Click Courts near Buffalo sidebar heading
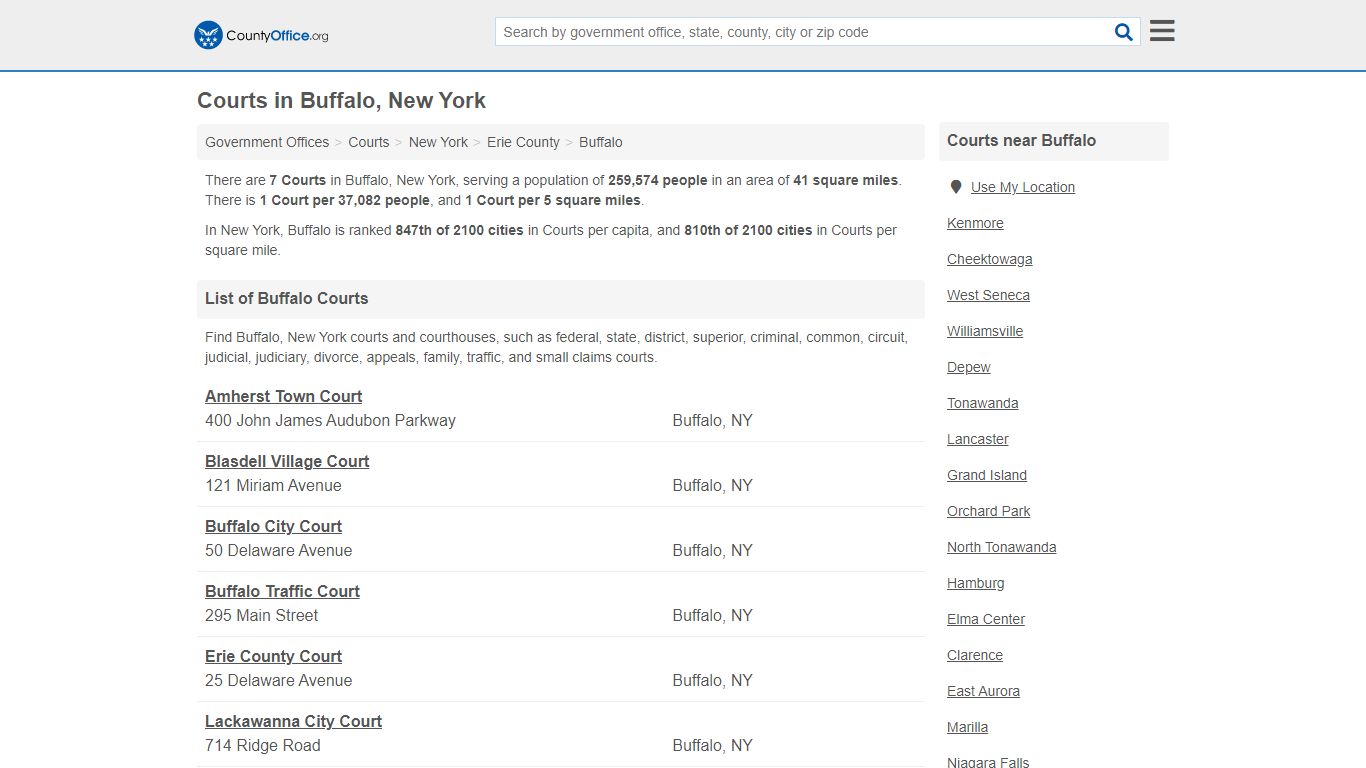The height and width of the screenshot is (768, 1366). 1021,140
